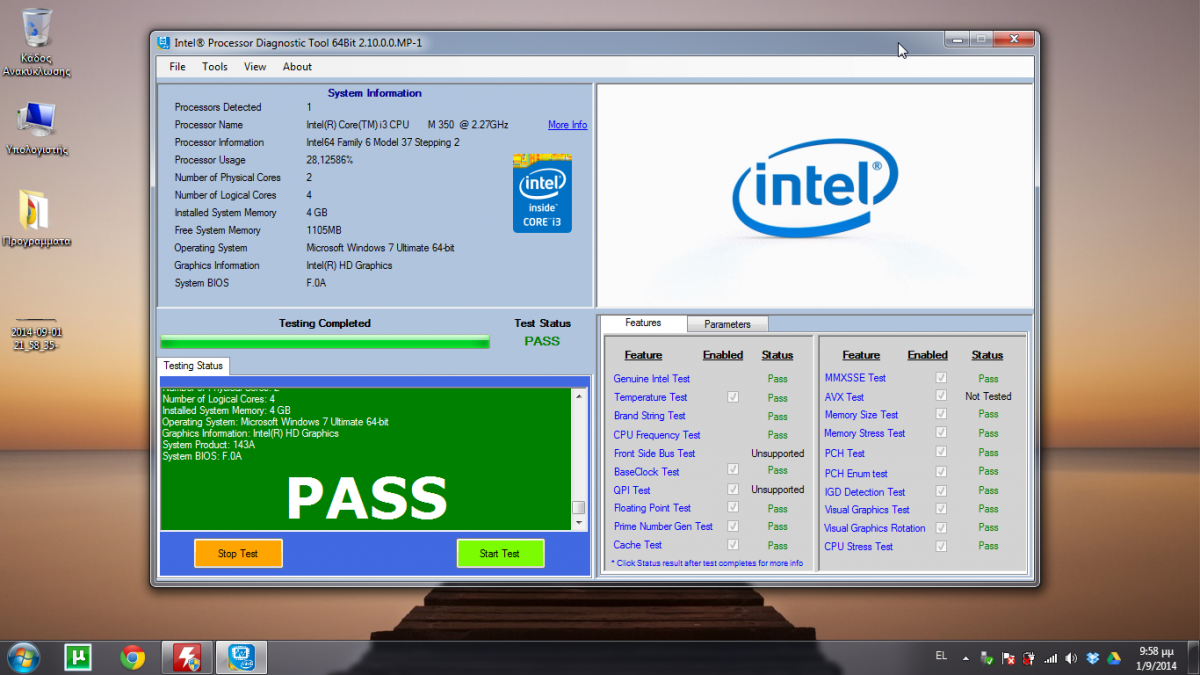Toggle the Visual Graphics Rotation checkbox

click(x=940, y=527)
